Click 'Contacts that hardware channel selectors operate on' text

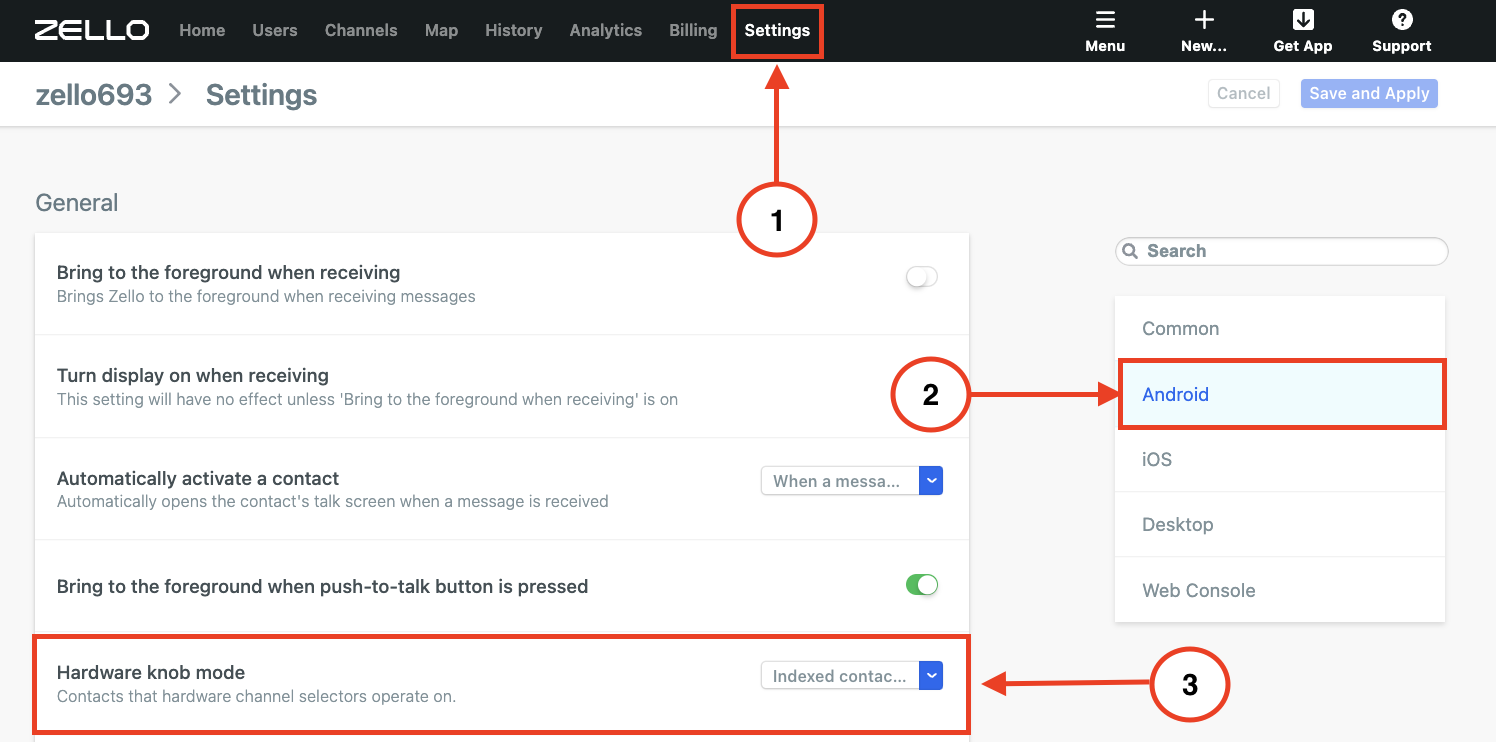pyautogui.click(x=256, y=696)
